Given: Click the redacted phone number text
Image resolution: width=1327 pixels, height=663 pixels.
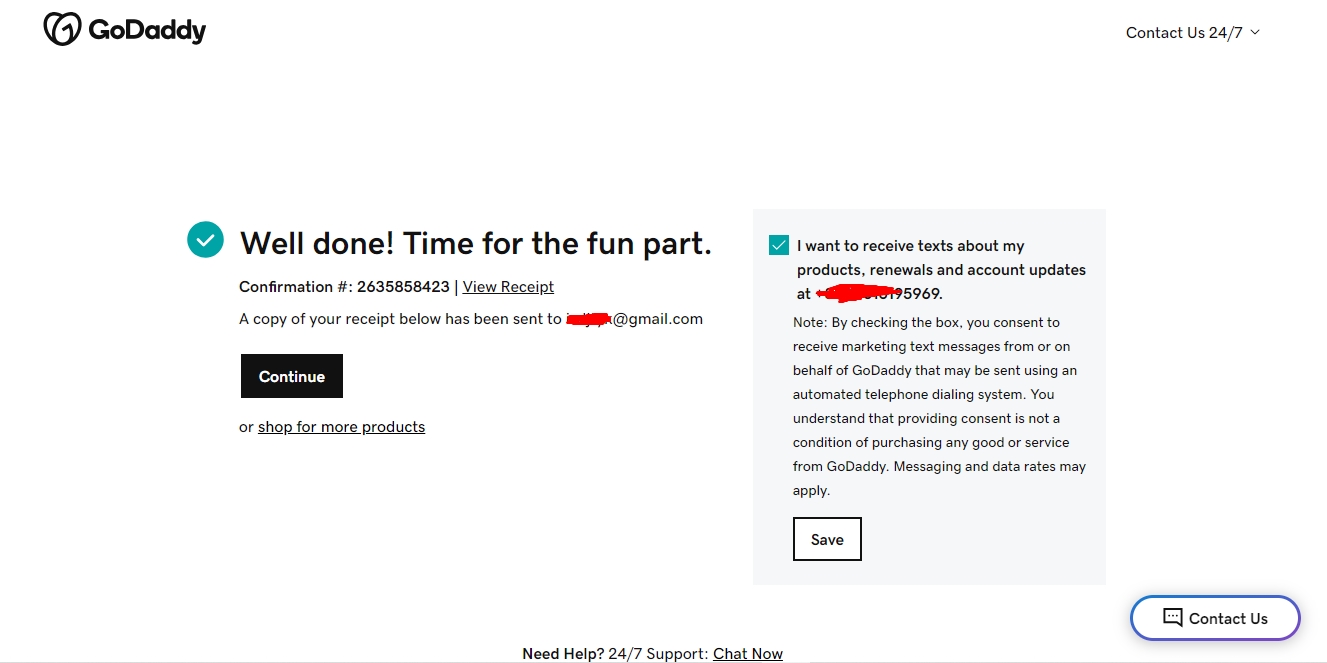Looking at the screenshot, I should (879, 294).
